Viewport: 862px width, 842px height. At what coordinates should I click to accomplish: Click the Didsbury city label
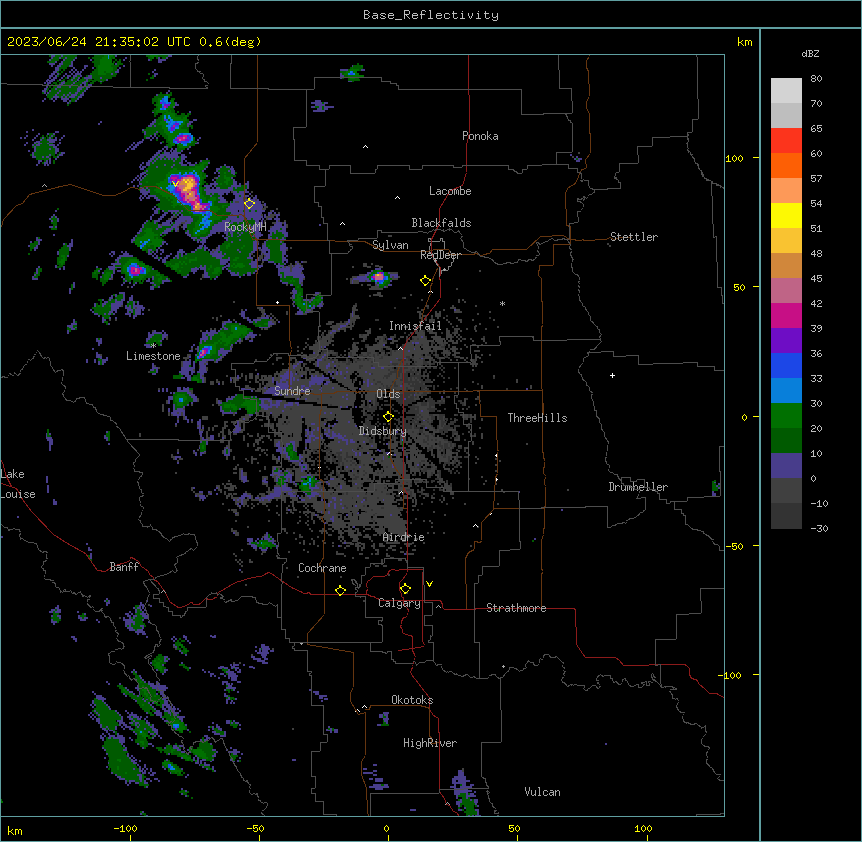tap(382, 431)
